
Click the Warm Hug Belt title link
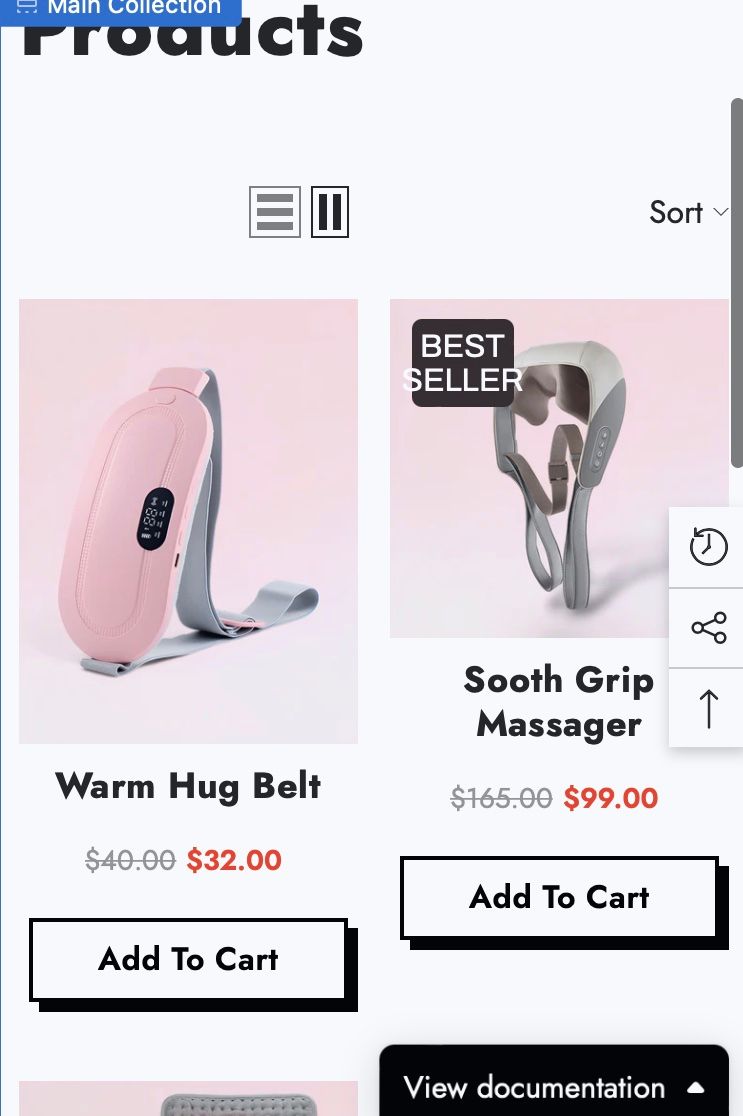(189, 786)
